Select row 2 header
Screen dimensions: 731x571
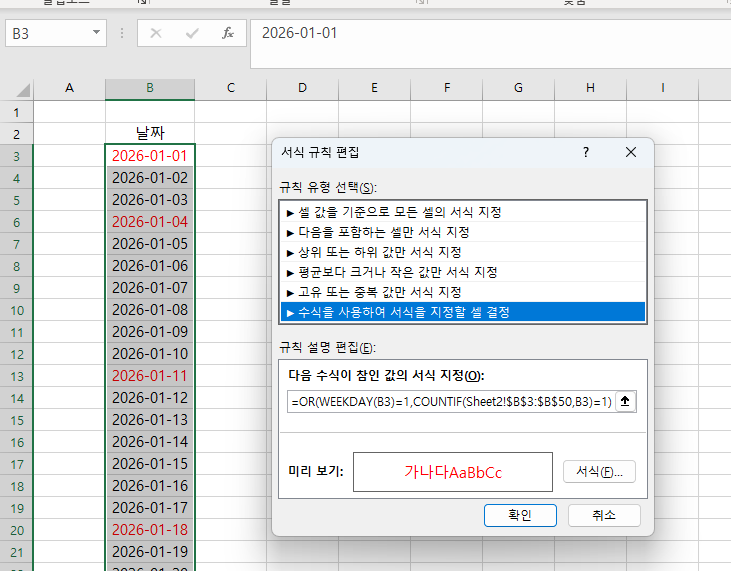tap(16, 134)
